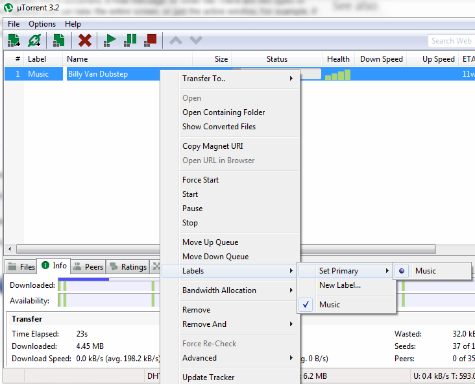Click the Downloaded value 4.45 MB
475x384 pixels.
click(x=90, y=346)
